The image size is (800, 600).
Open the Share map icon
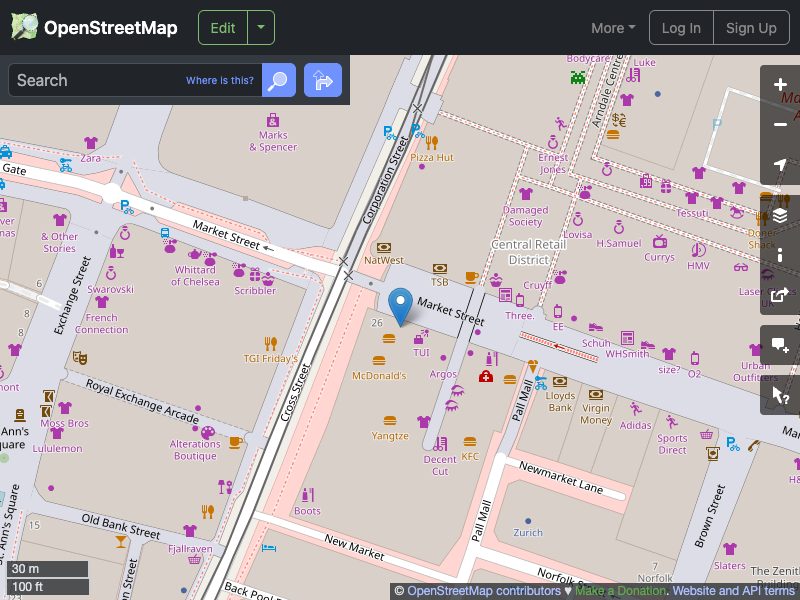tap(780, 296)
